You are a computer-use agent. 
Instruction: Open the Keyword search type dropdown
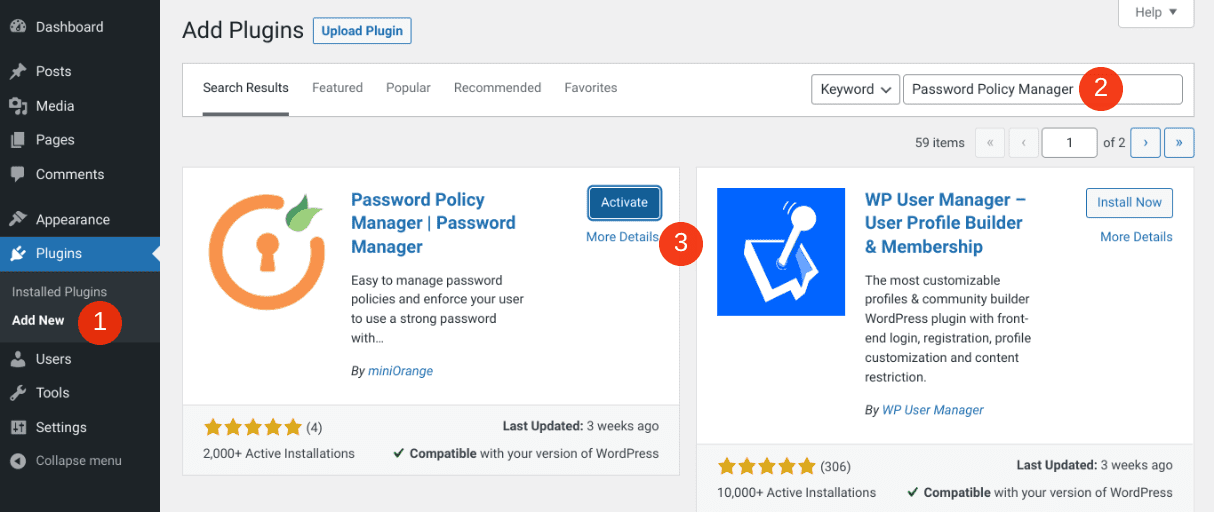[855, 89]
